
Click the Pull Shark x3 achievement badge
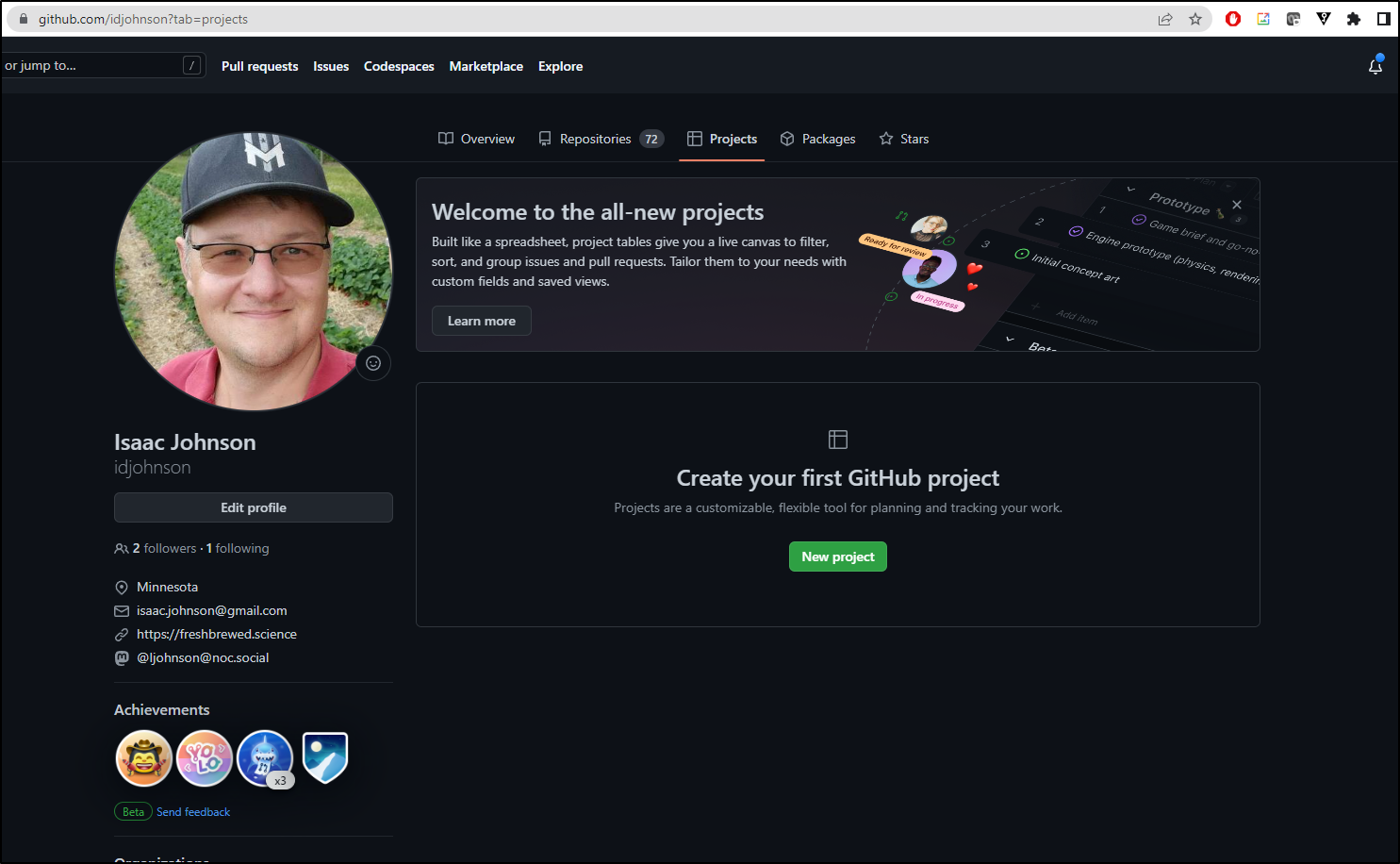coord(265,758)
